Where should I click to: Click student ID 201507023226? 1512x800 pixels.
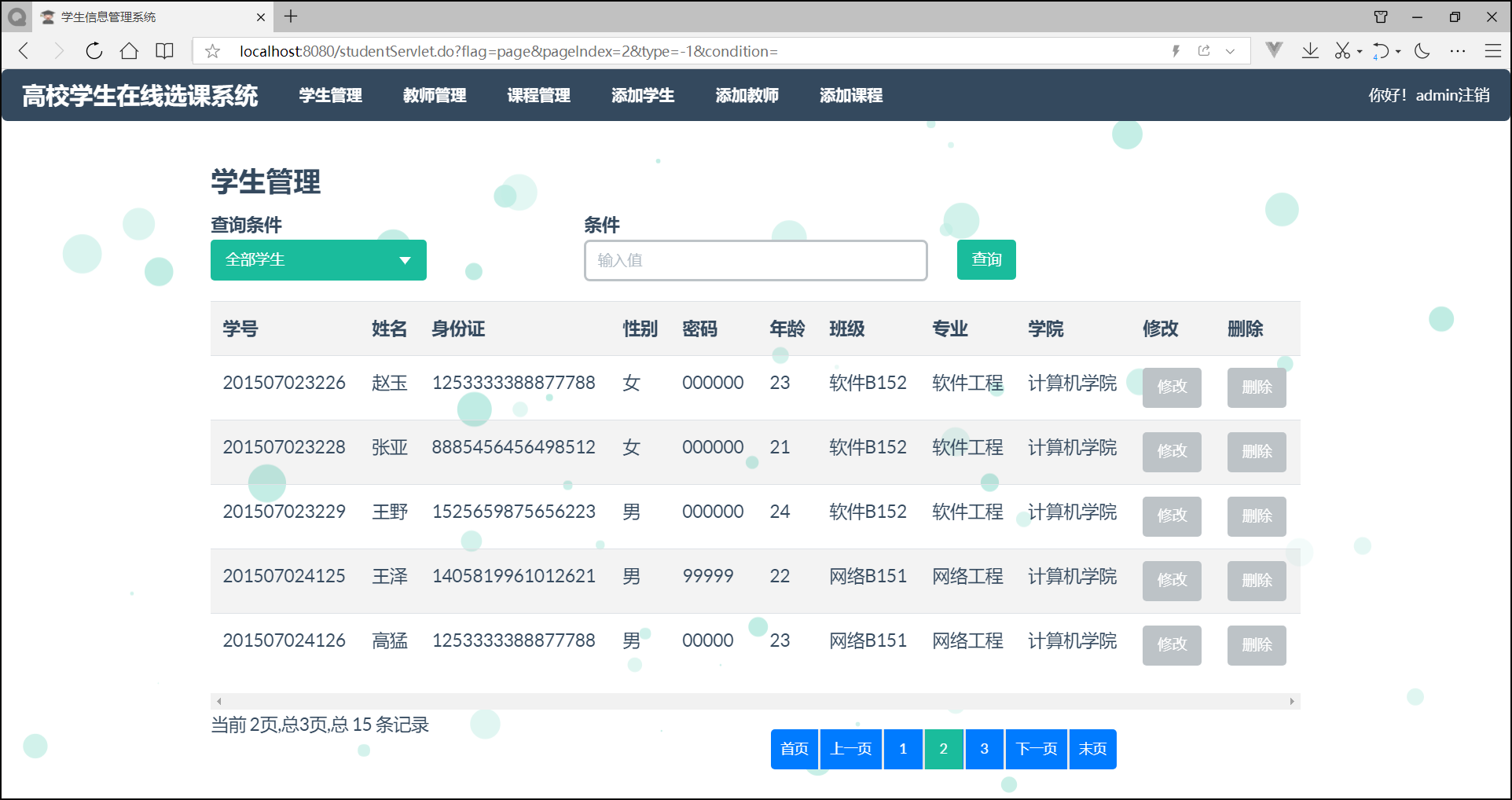[284, 383]
